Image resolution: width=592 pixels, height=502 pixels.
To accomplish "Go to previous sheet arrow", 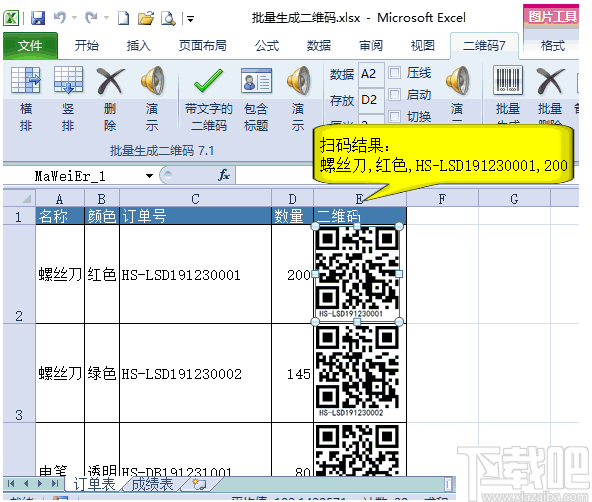I will tap(26, 484).
